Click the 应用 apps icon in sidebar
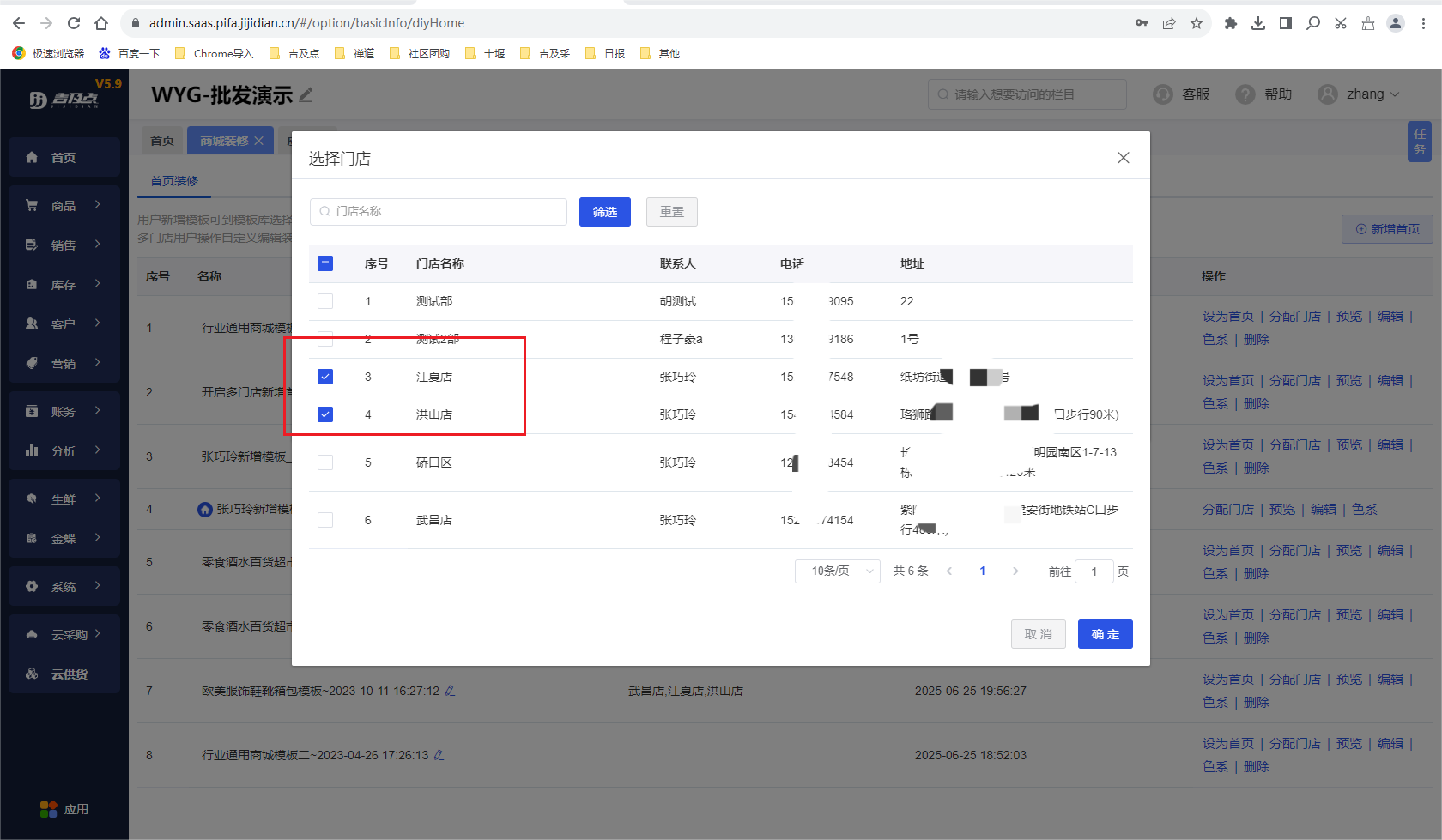This screenshot has width=1442, height=840. [x=49, y=809]
